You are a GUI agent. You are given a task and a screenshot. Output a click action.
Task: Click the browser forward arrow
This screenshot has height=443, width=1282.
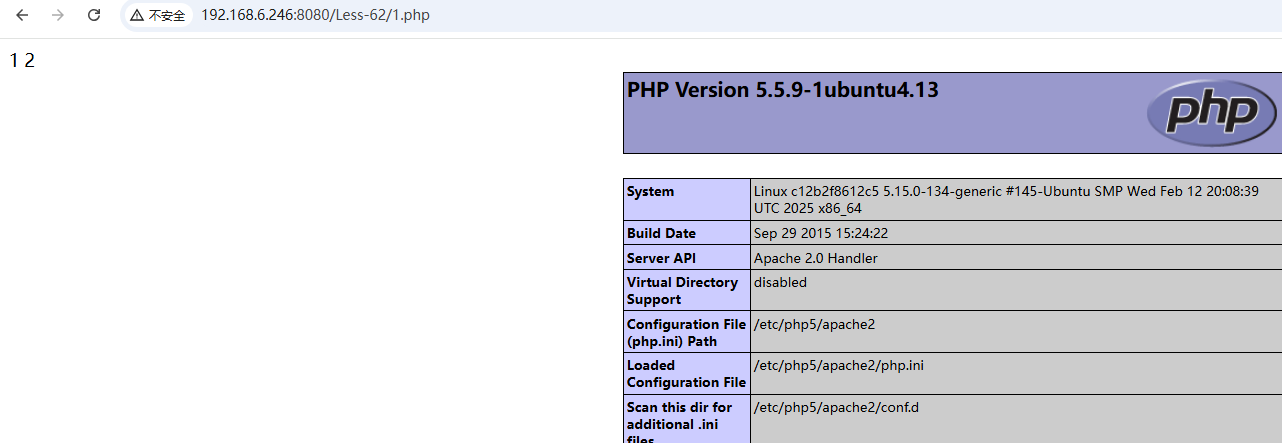point(58,15)
